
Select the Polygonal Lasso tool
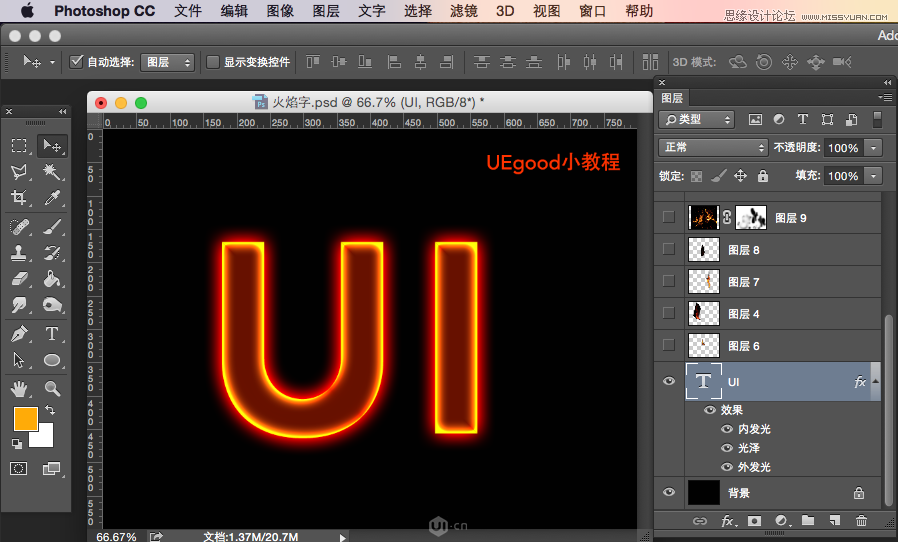19,172
